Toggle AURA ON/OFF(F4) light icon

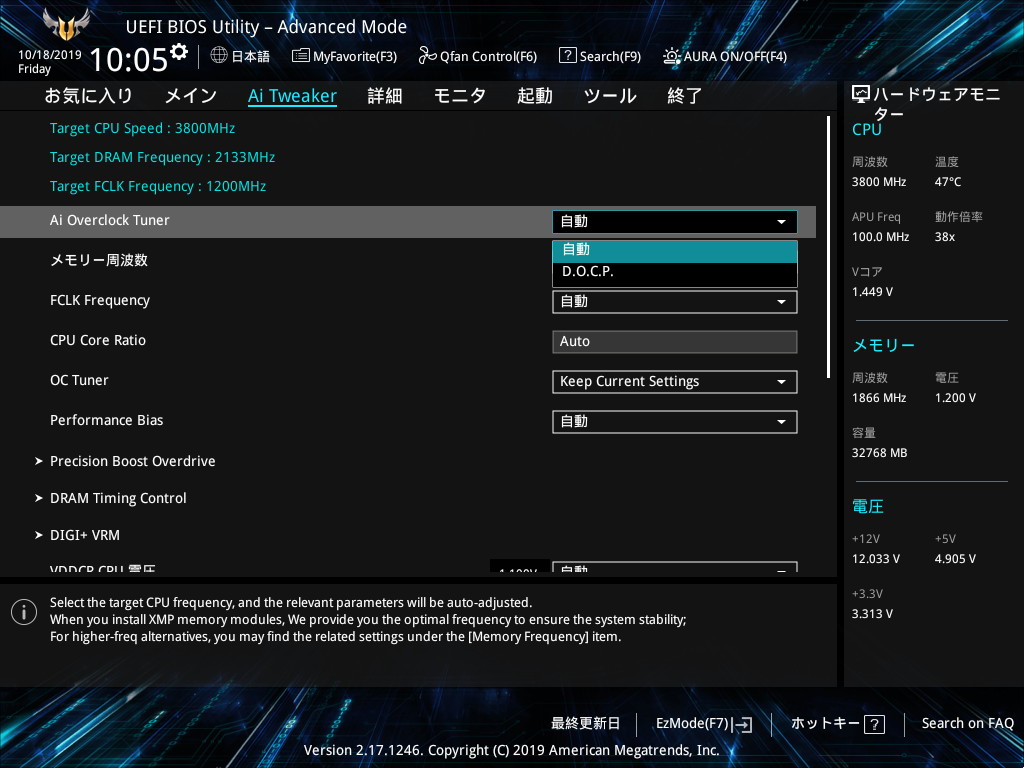point(671,56)
